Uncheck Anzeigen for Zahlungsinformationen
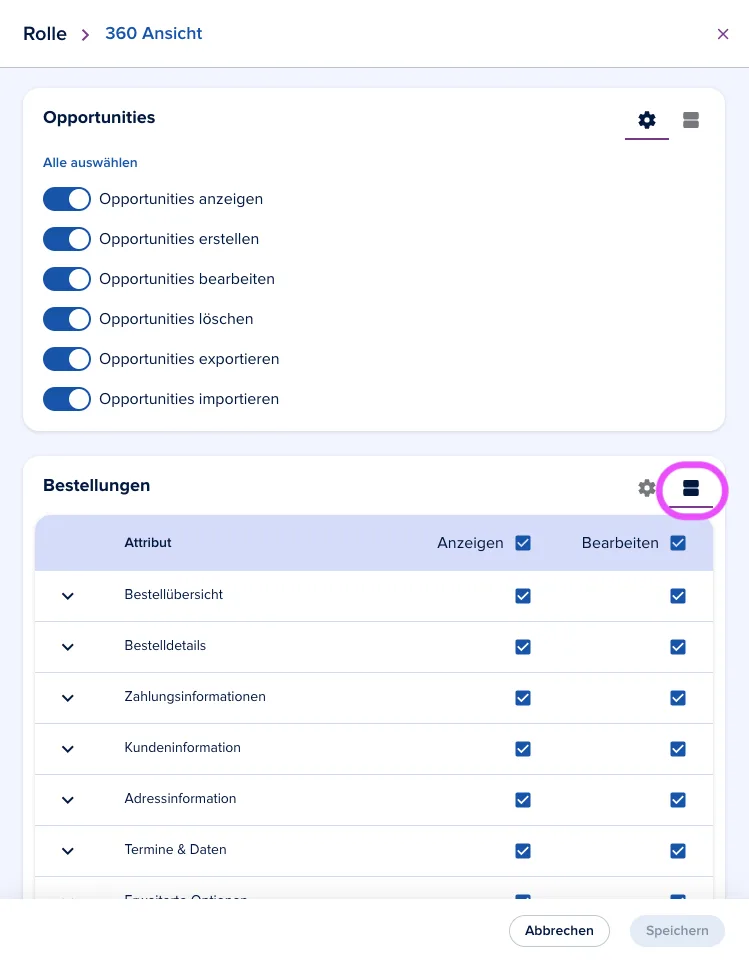Screen dimensions: 749x963 (523, 698)
